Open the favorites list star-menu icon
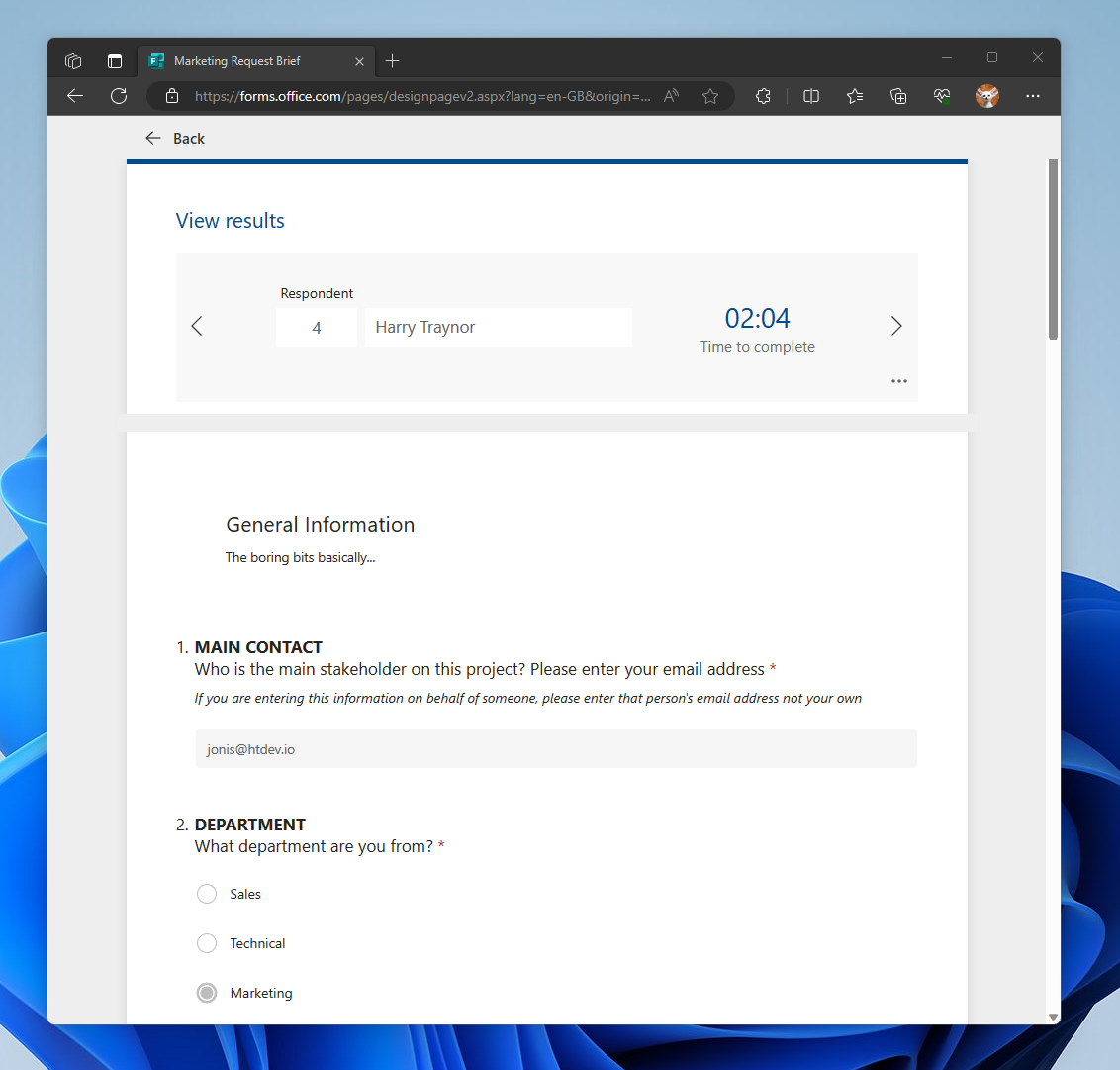The width and height of the screenshot is (1120, 1070). pyautogui.click(x=854, y=96)
